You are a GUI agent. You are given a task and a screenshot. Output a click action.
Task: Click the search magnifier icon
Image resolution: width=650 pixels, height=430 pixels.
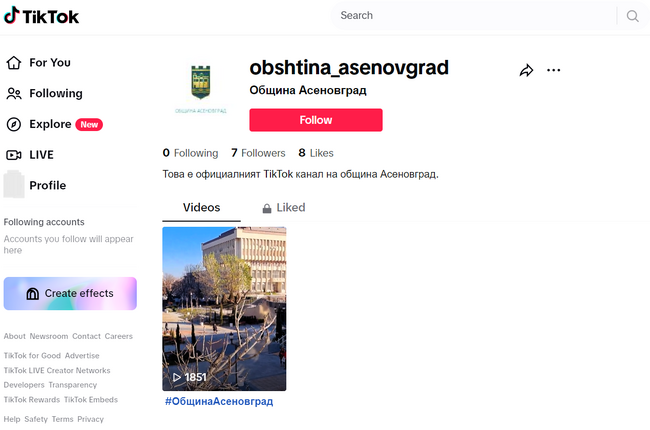coord(632,16)
